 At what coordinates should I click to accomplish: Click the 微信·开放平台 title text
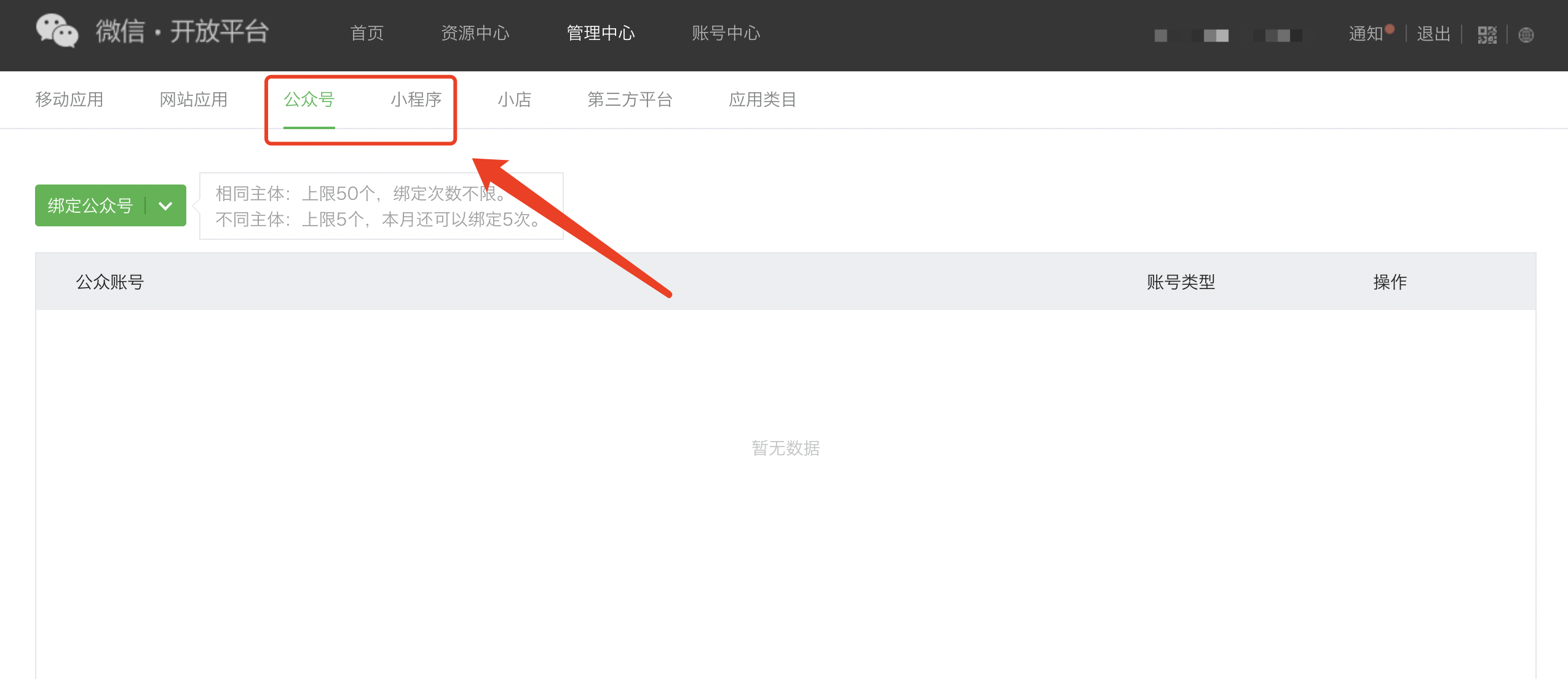point(183,31)
